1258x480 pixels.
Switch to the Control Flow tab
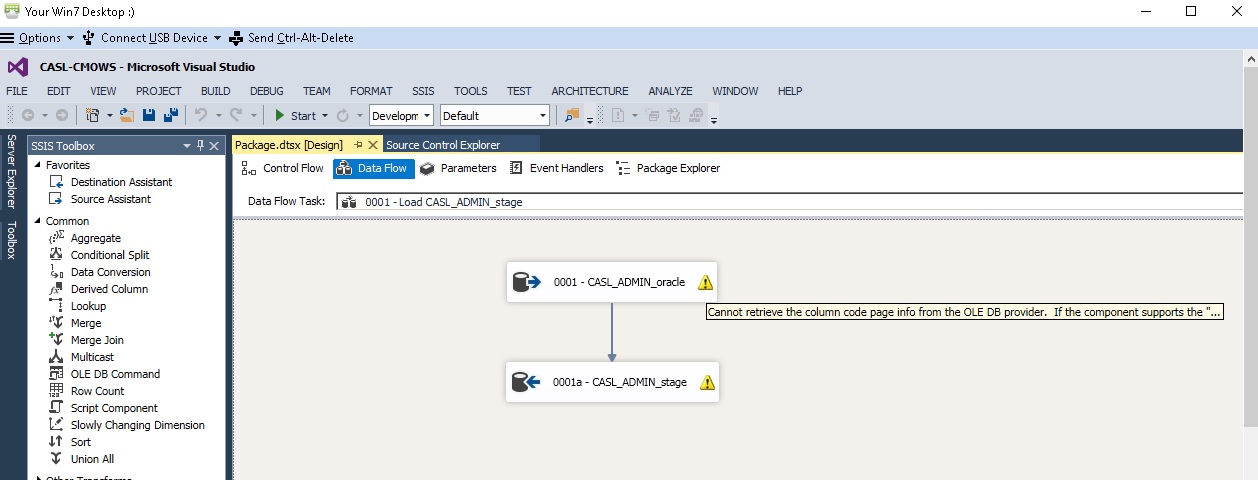(x=283, y=168)
